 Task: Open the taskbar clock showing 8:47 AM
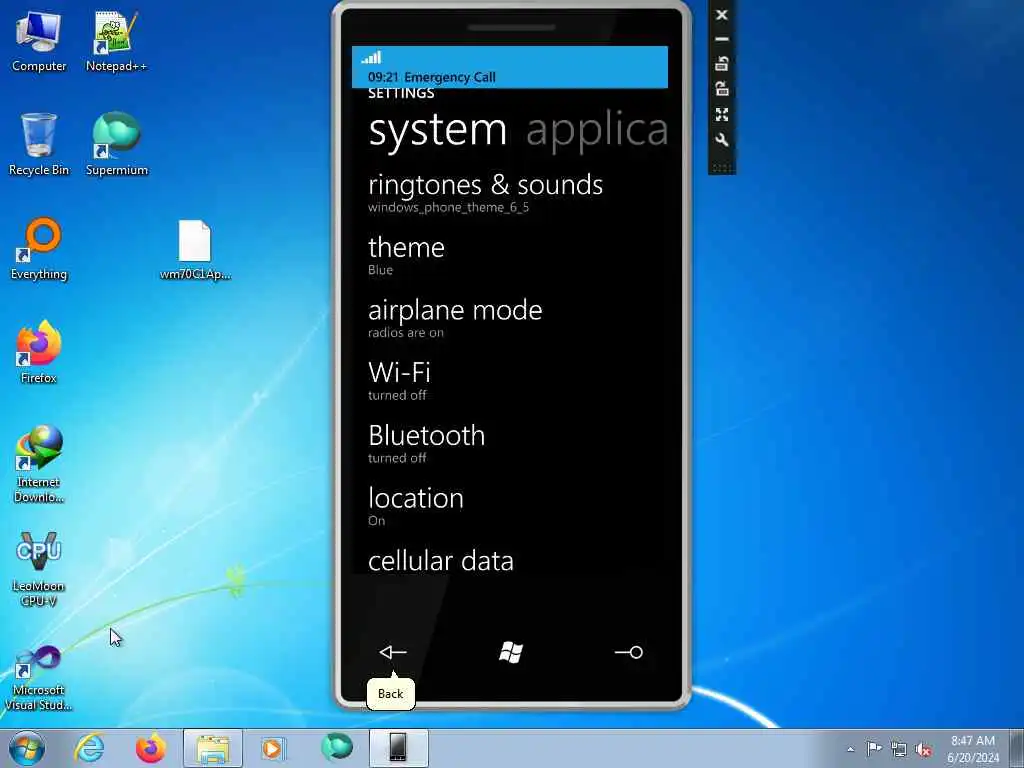click(973, 749)
